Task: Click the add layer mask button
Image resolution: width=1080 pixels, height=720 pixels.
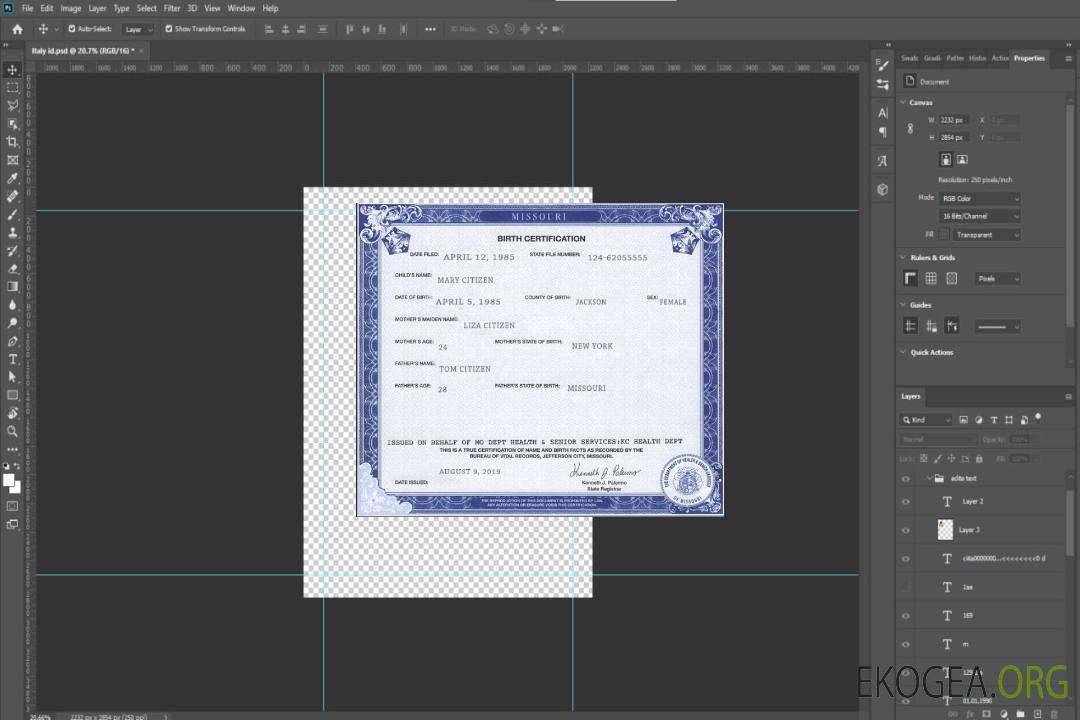Action: click(x=986, y=714)
